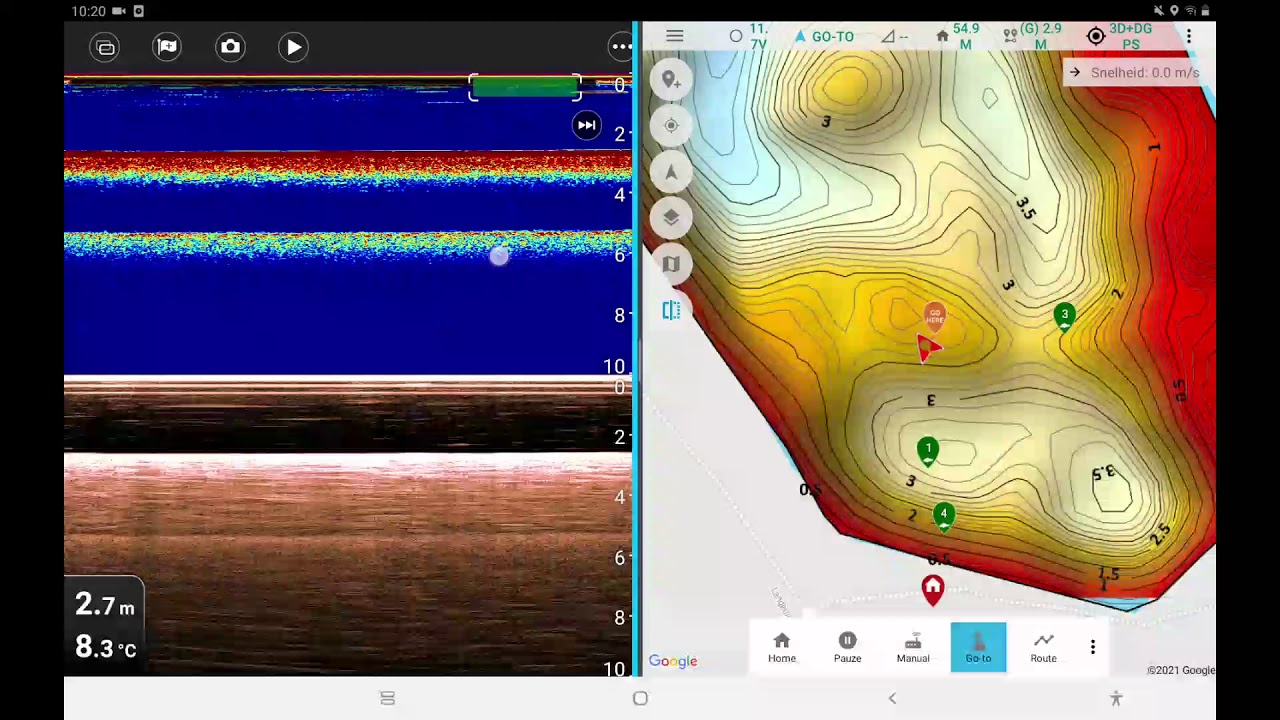Select green waypoint marker 4

pyautogui.click(x=943, y=517)
